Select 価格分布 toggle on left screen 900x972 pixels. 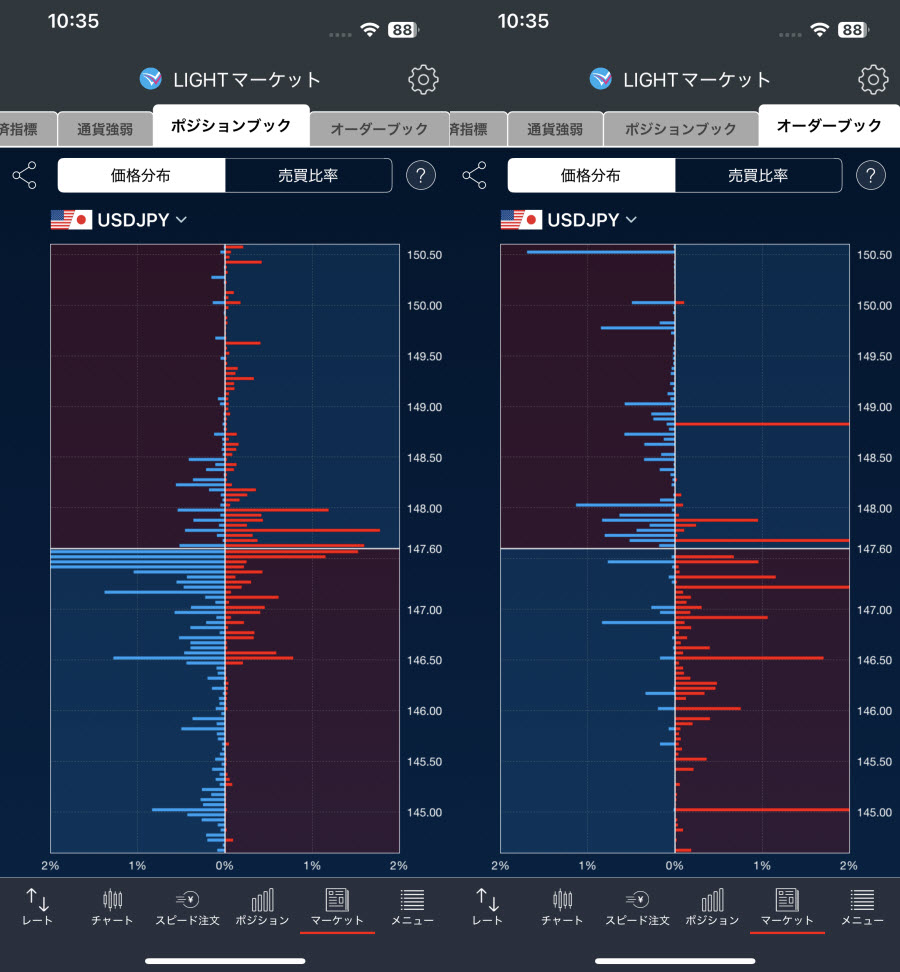141,175
